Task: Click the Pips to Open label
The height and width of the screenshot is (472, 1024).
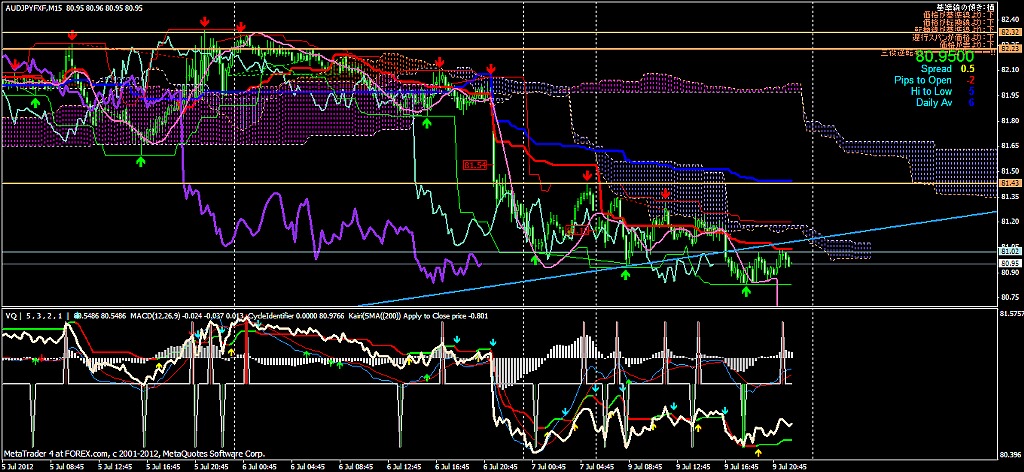Action: point(923,80)
